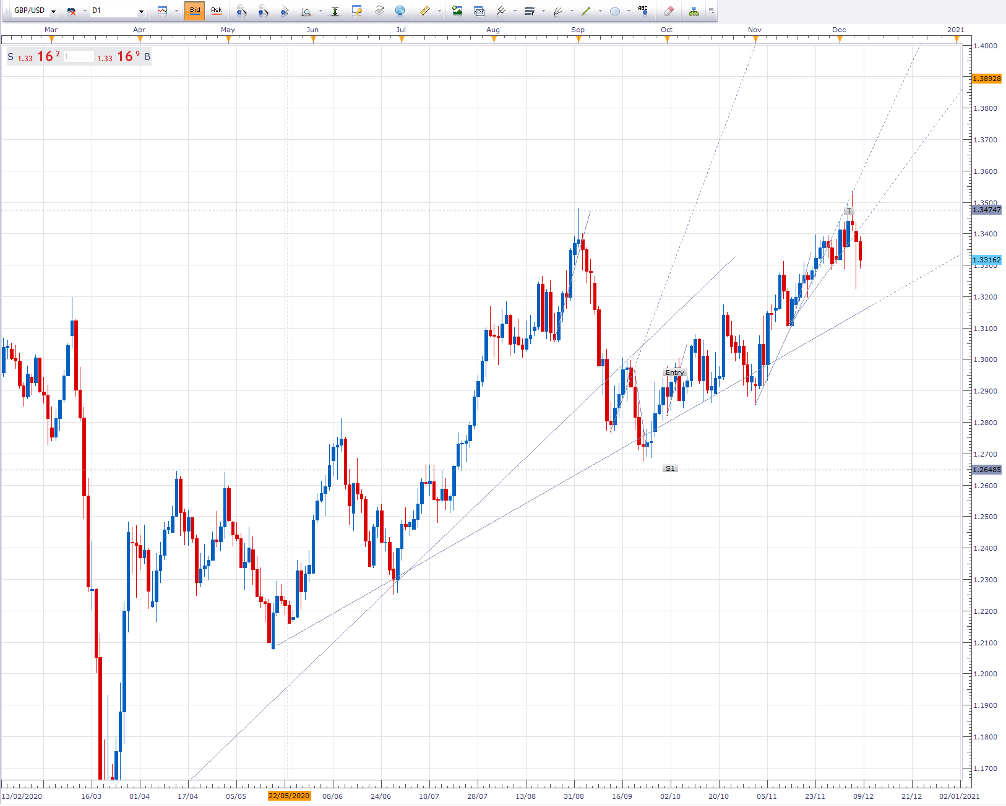Toggle the Ask price button
This screenshot has height=806, width=1006.
tap(216, 11)
